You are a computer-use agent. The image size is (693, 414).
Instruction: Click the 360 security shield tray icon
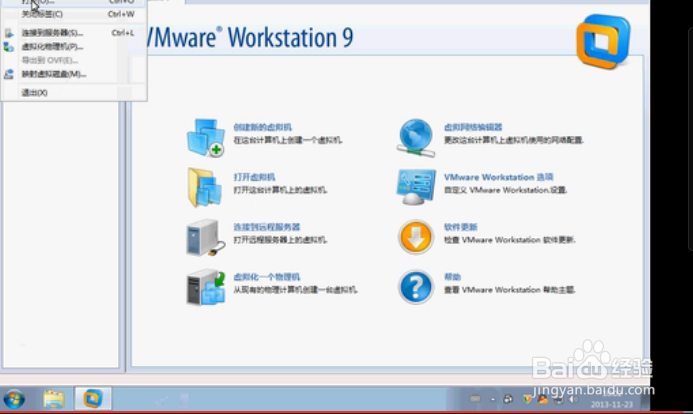coord(527,399)
